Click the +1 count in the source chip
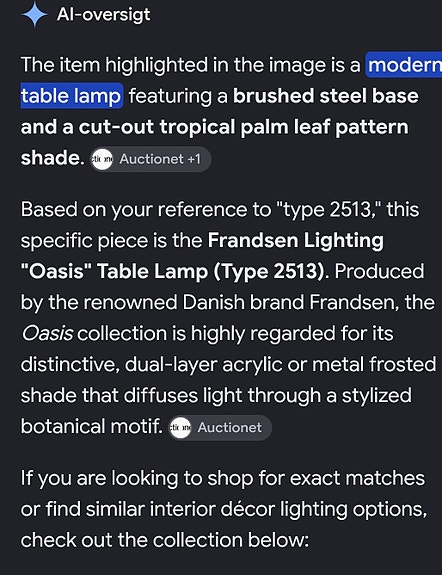Image resolution: width=442 pixels, height=575 pixels. click(x=194, y=160)
